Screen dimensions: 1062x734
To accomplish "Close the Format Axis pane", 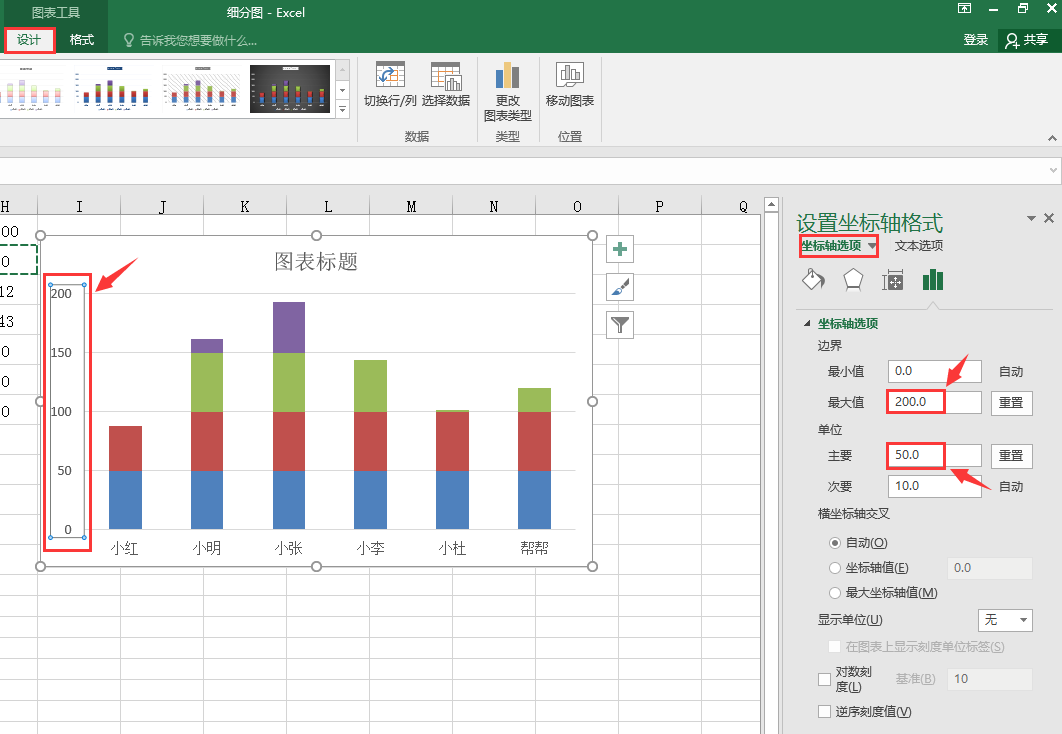I will coord(1048,218).
